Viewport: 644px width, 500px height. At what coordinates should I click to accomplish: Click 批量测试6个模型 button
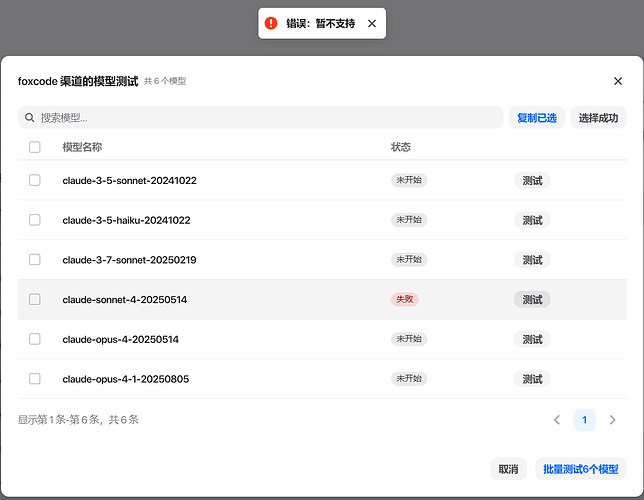[x=581, y=469]
